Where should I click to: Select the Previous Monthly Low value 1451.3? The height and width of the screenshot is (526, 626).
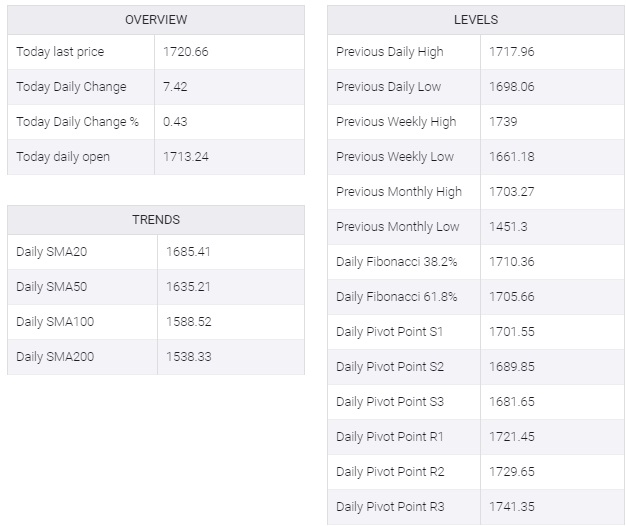[508, 227]
